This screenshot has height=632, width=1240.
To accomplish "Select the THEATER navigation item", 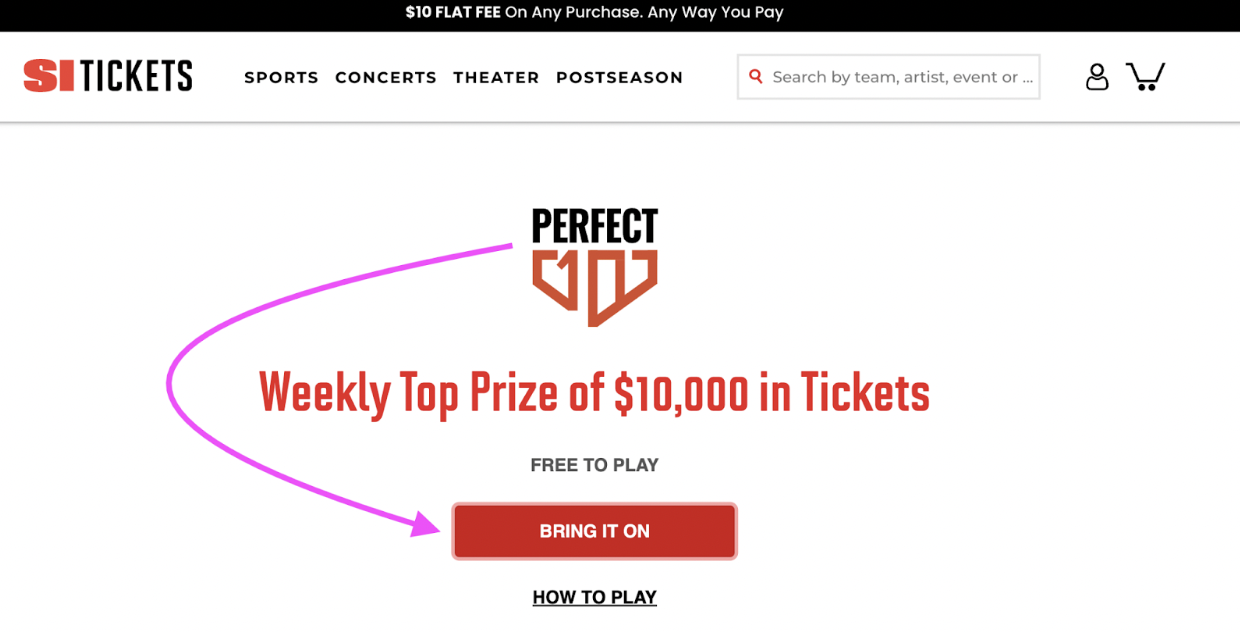I will 496,77.
